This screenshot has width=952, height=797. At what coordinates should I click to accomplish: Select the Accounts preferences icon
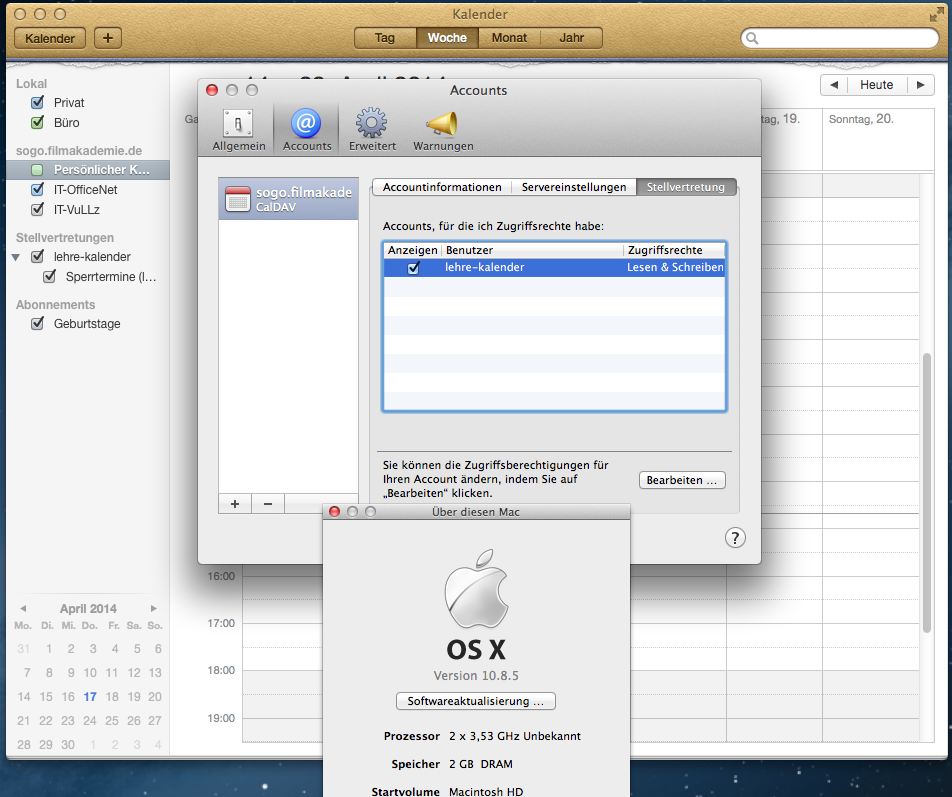[x=306, y=129]
